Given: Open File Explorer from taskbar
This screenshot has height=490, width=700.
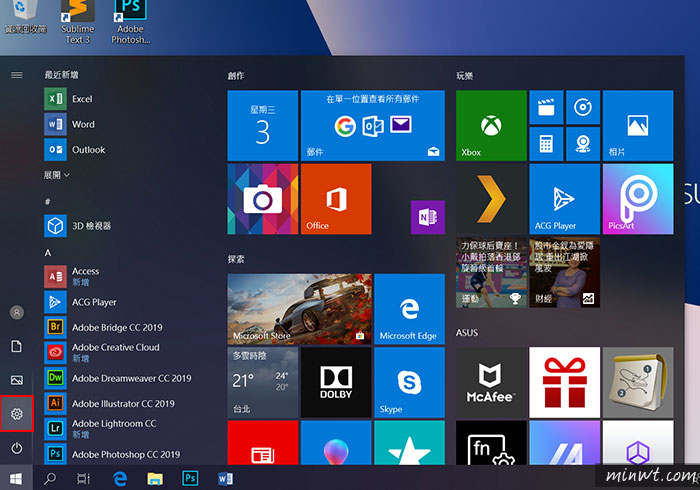Looking at the screenshot, I should (155, 478).
